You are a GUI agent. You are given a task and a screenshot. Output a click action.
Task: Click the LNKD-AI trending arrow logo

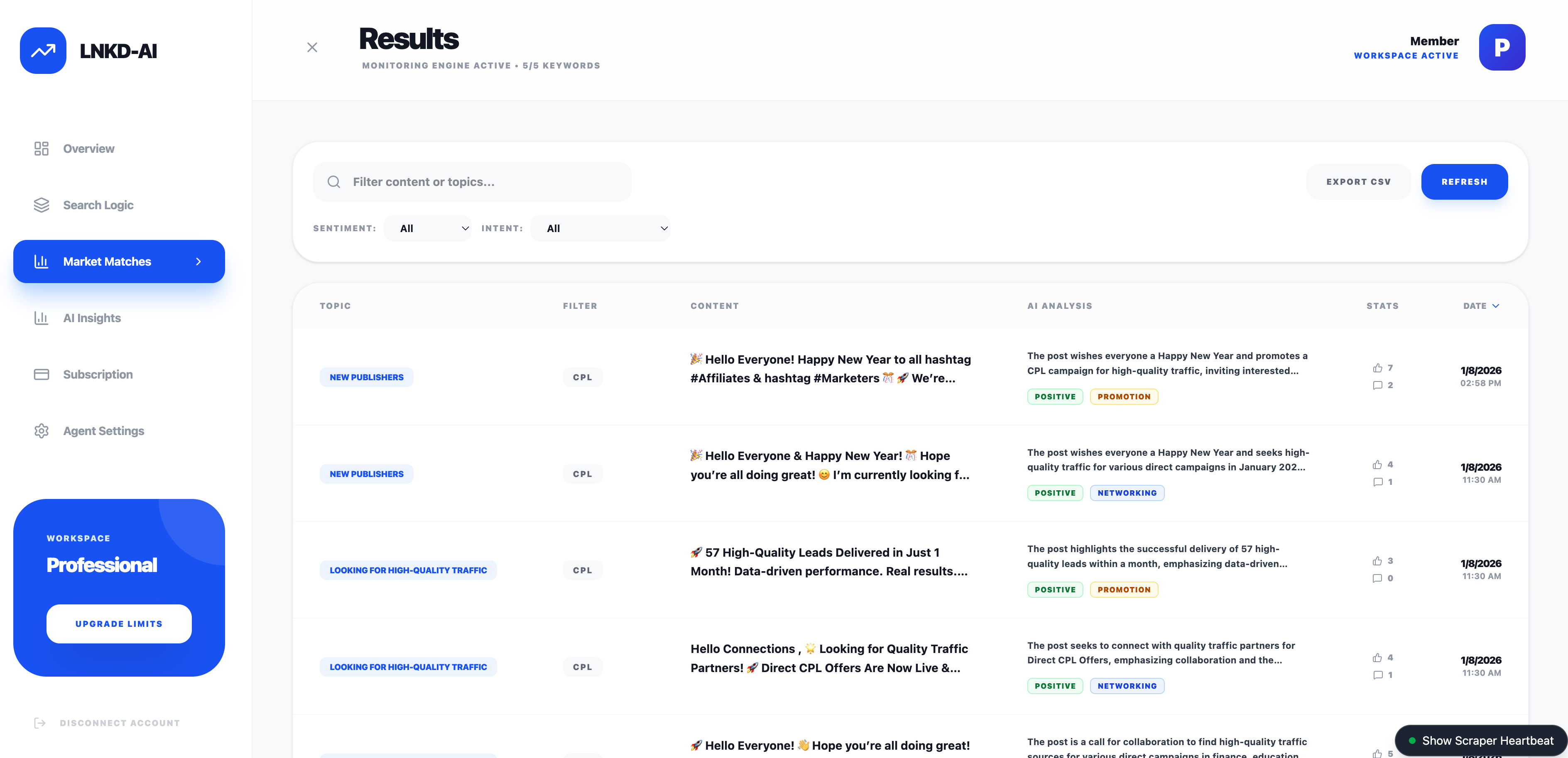click(x=43, y=51)
